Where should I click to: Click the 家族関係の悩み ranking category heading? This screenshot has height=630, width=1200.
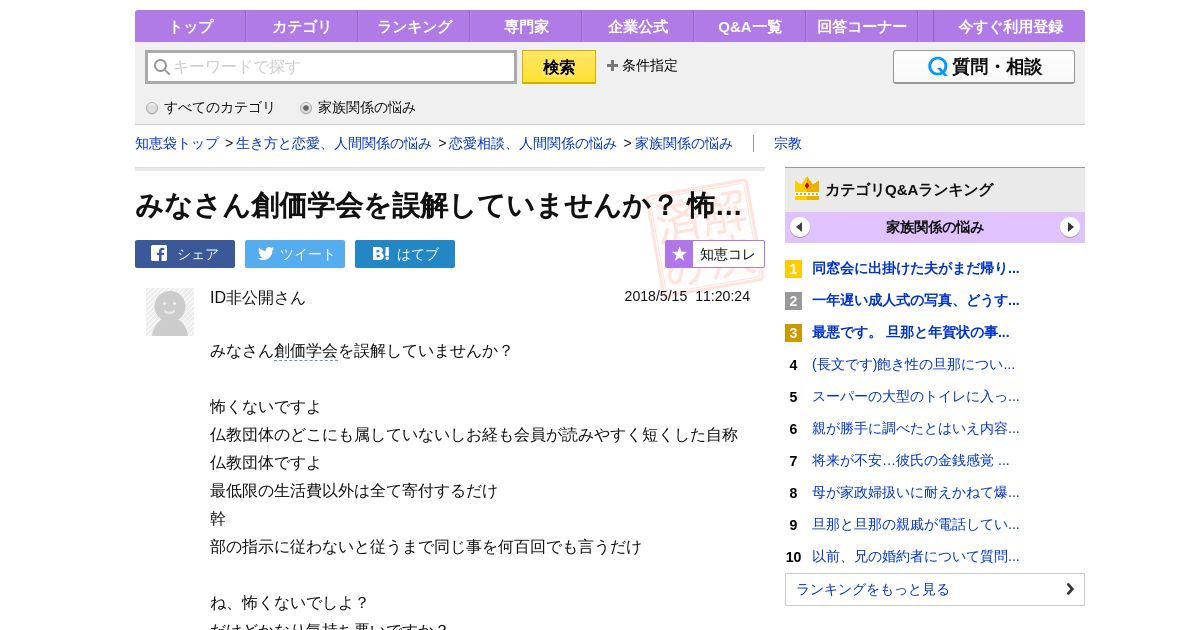935,227
